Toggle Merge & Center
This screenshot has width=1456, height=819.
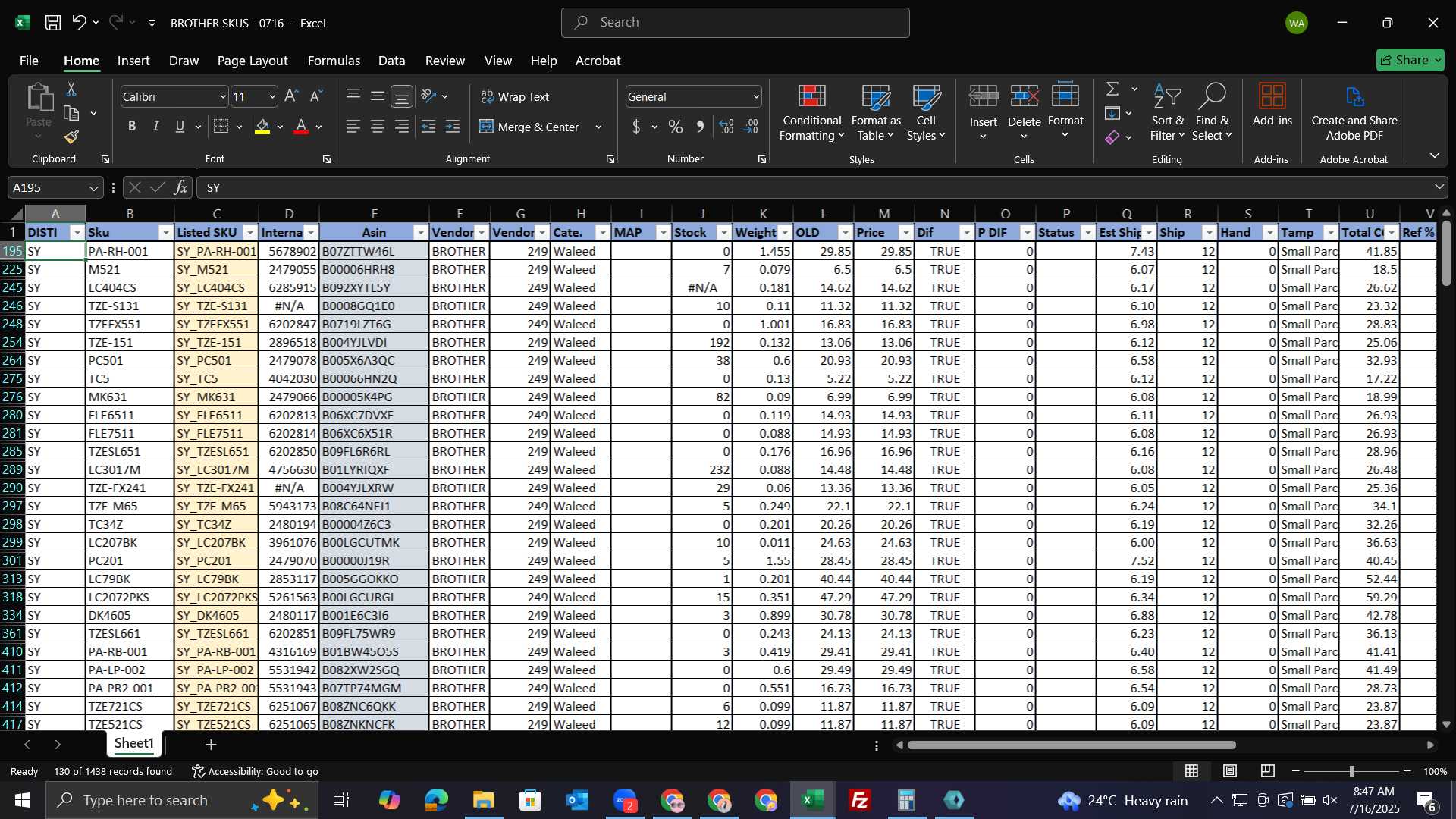529,127
